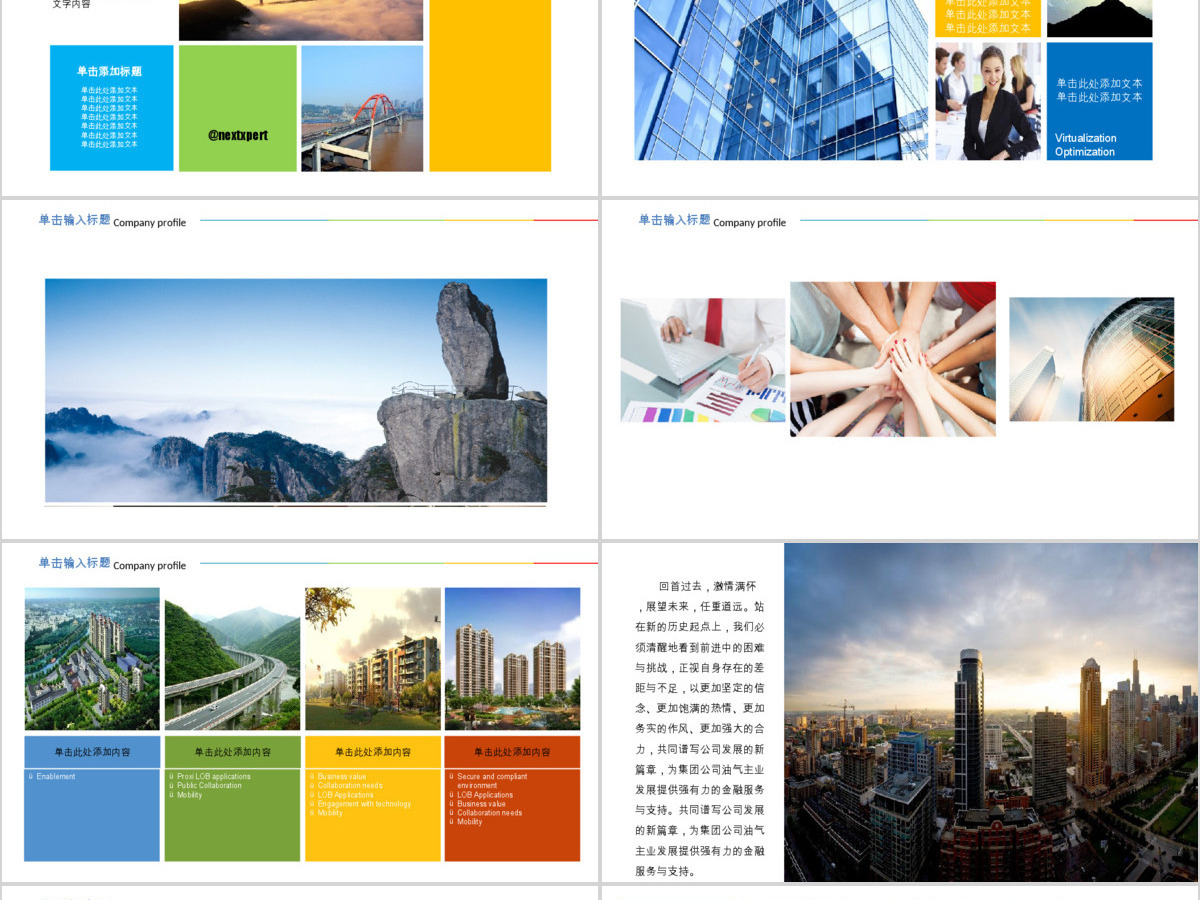This screenshot has width=1200, height=900.
Task: Select the 单击输入标题 title above the rock photo
Action: 74,220
